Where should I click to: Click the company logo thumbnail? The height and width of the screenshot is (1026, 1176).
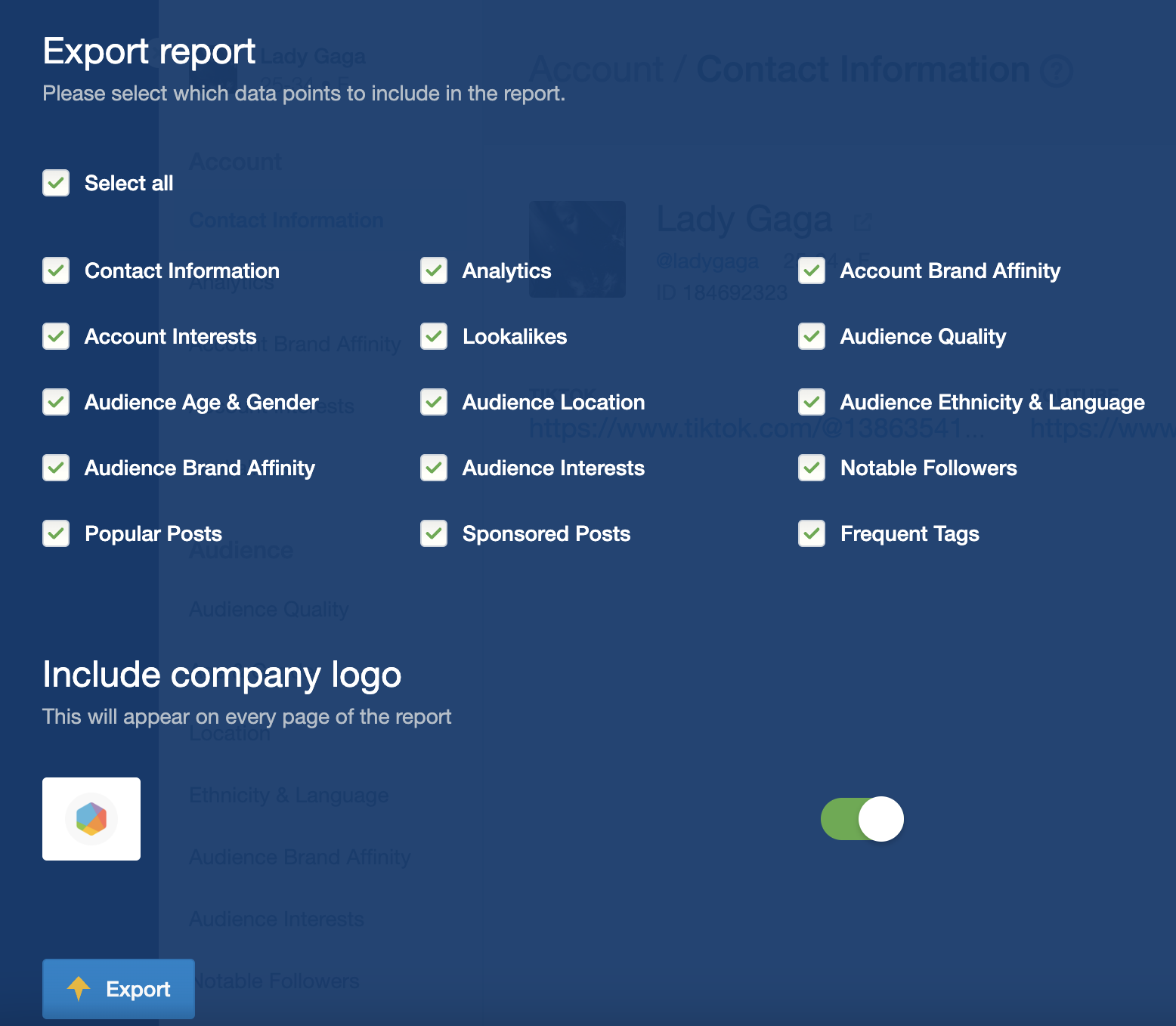91,819
